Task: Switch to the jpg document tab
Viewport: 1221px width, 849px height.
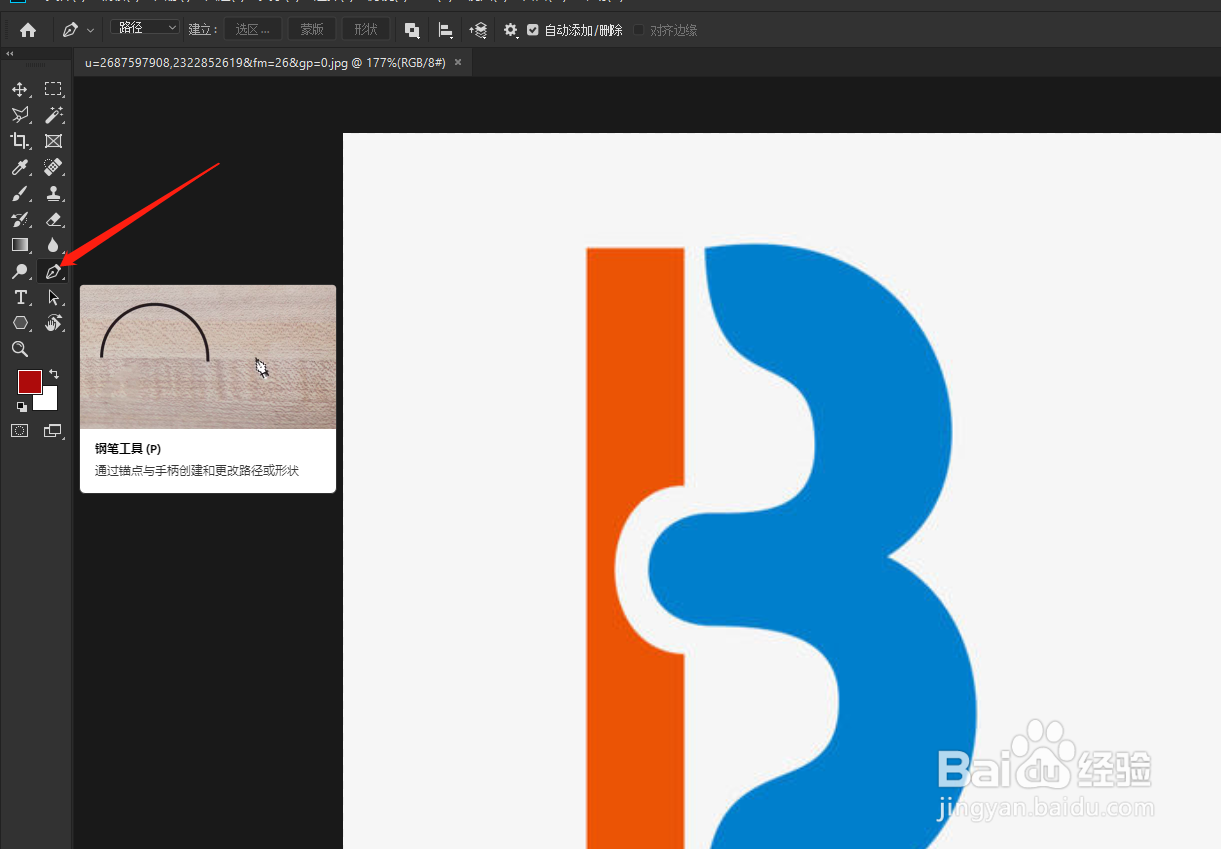Action: [265, 62]
